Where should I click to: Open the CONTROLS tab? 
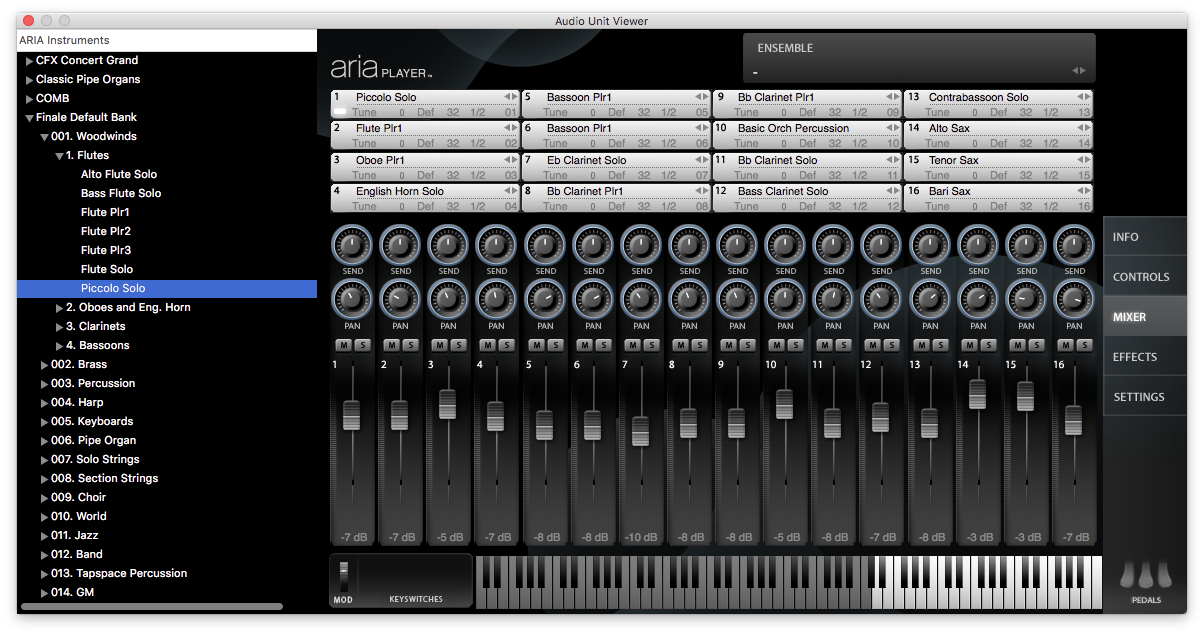(1145, 277)
